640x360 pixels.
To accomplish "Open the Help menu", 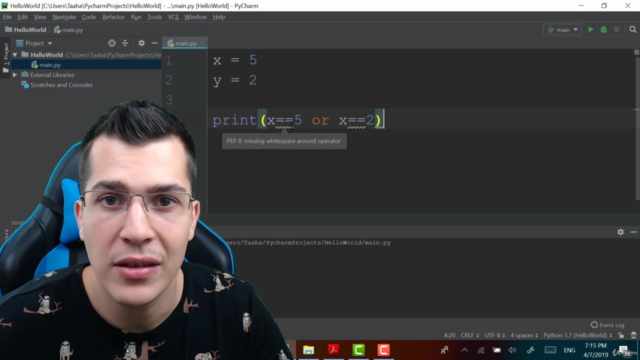I will pyautogui.click(x=219, y=17).
